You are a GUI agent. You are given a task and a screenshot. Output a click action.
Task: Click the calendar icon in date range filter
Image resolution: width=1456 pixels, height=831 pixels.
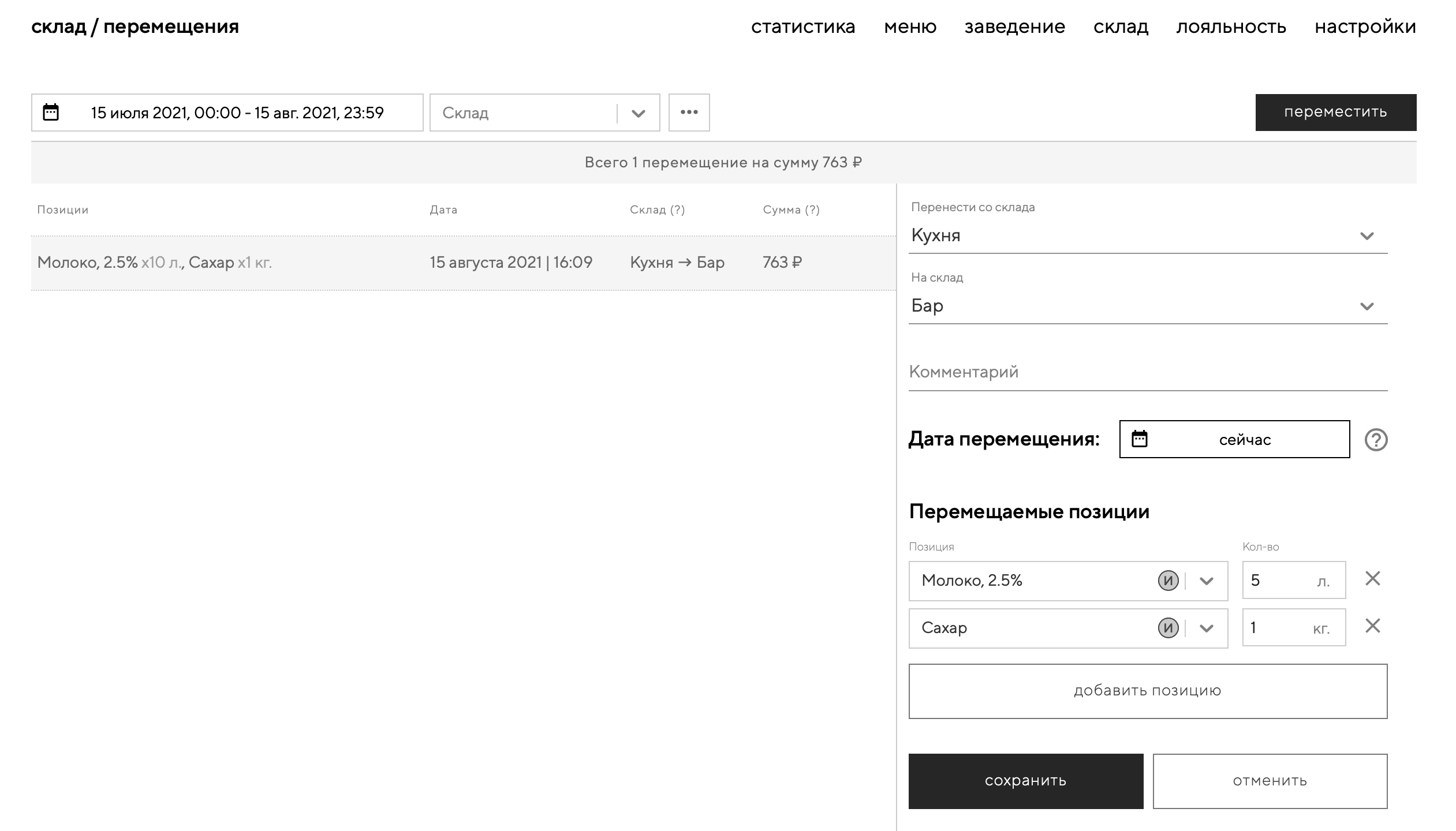pyautogui.click(x=51, y=112)
